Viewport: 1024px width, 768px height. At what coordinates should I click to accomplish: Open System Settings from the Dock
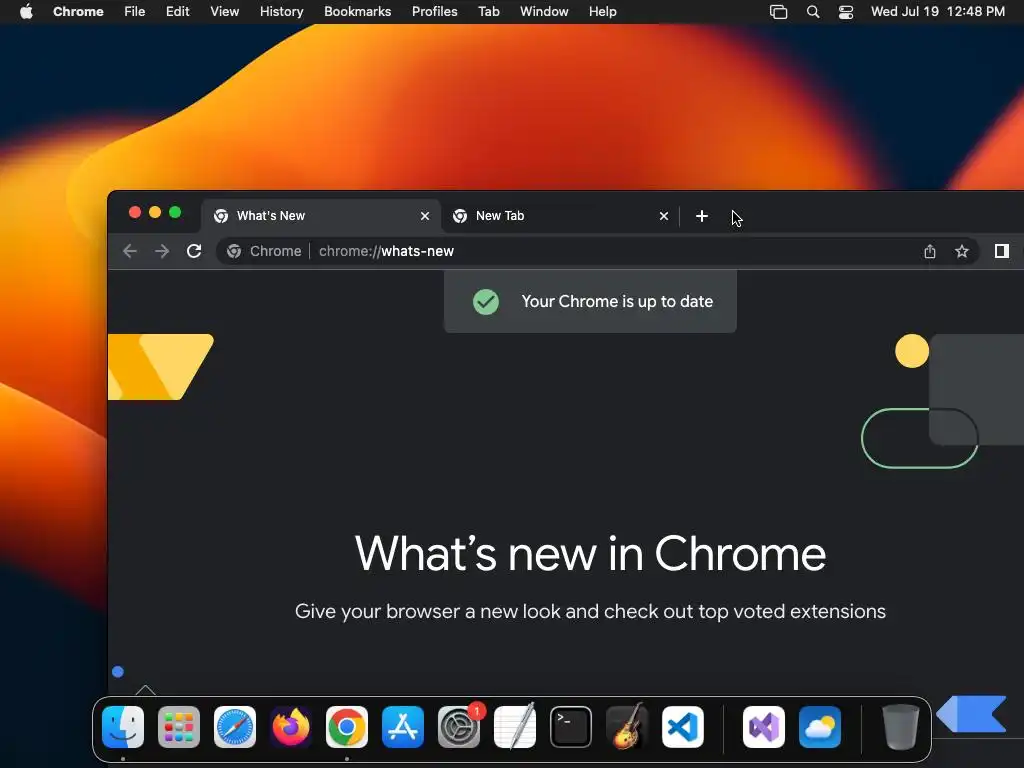click(459, 727)
